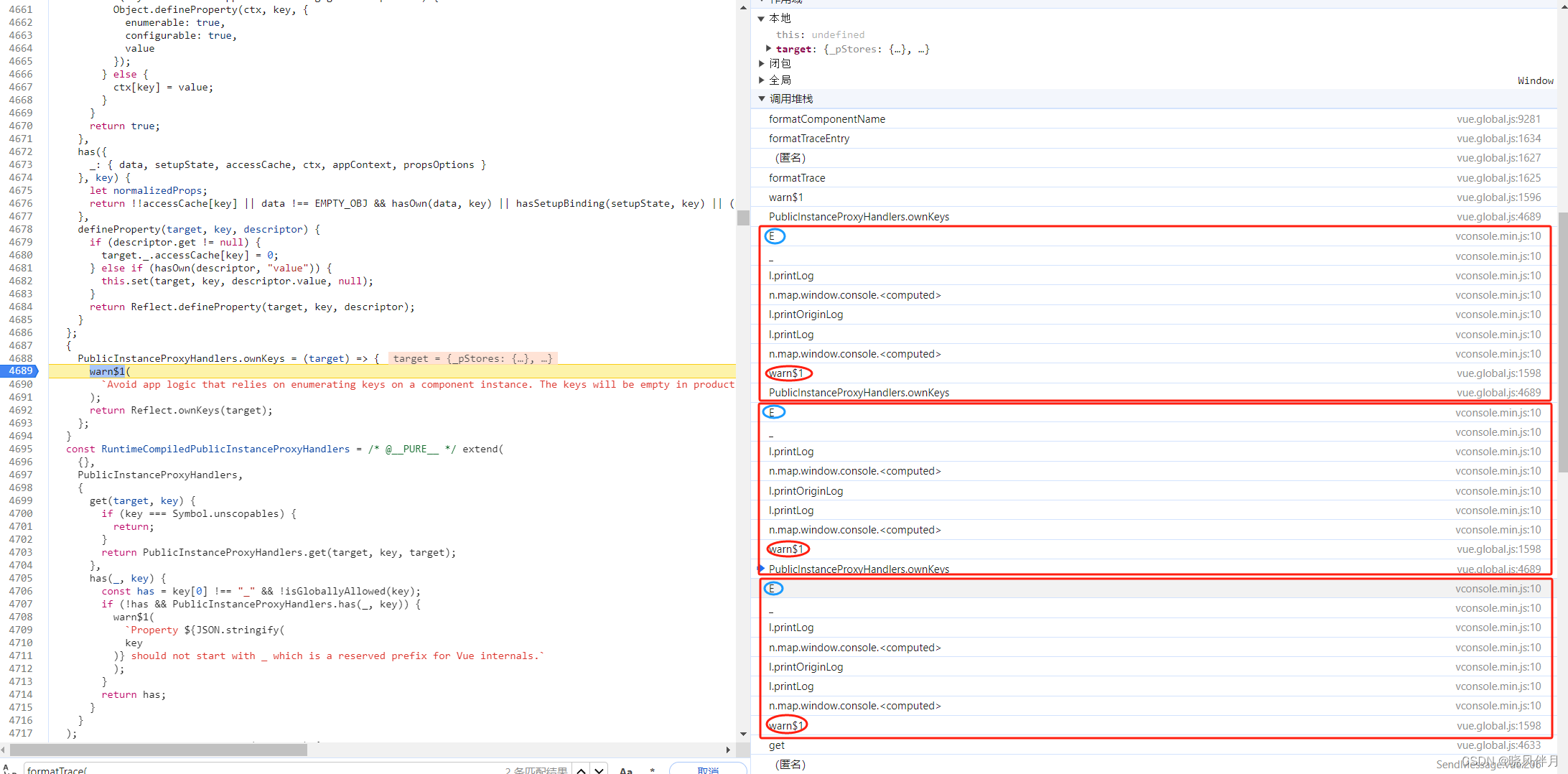Select the highlighted E call frame
The height and width of the screenshot is (774, 1568).
[1154, 589]
